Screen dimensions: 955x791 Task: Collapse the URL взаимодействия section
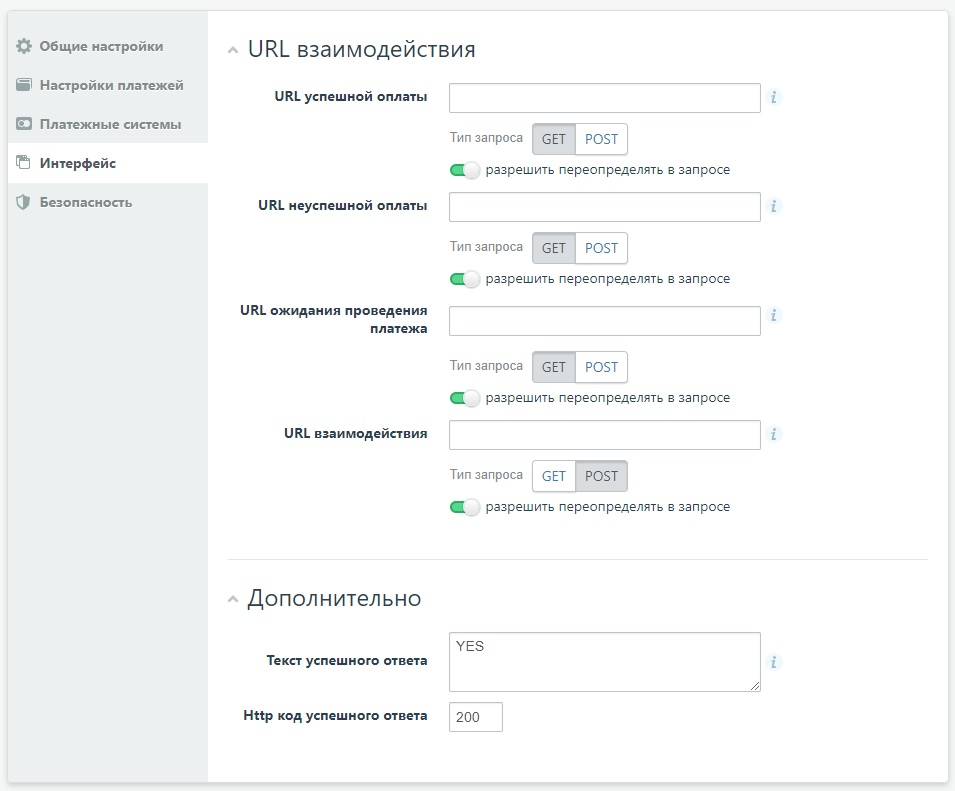(x=233, y=50)
